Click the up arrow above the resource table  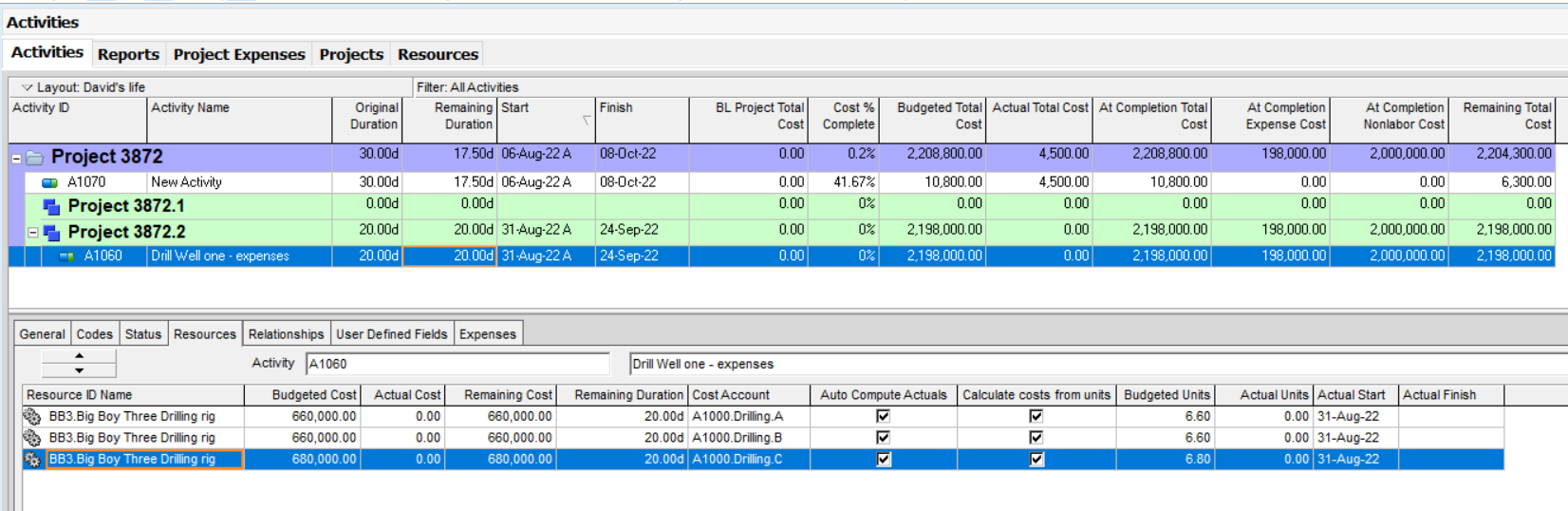79,356
